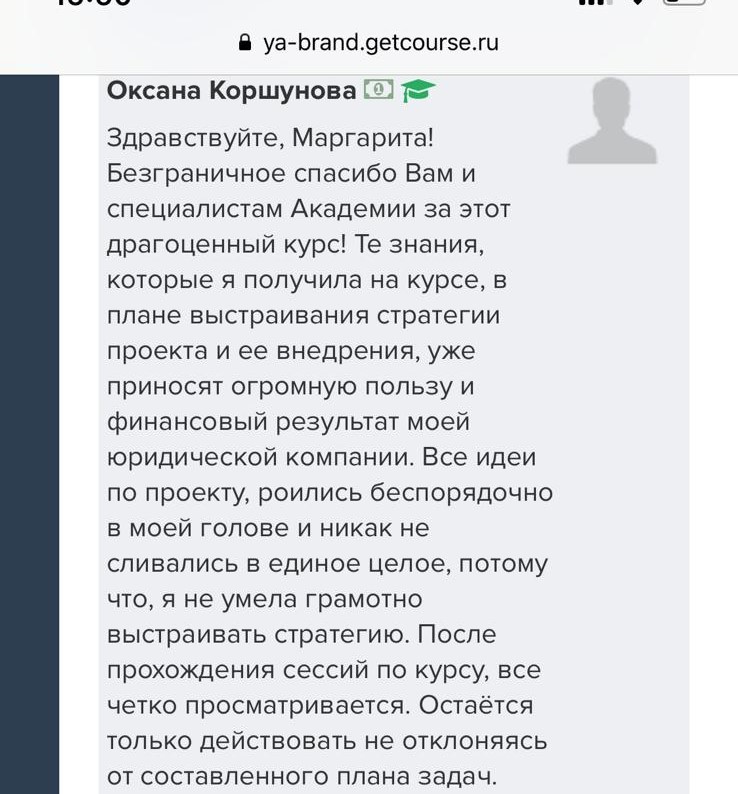738x794 pixels.
Task: Click the text 'Безграничное спасибо Вам и'
Action: 290,173
